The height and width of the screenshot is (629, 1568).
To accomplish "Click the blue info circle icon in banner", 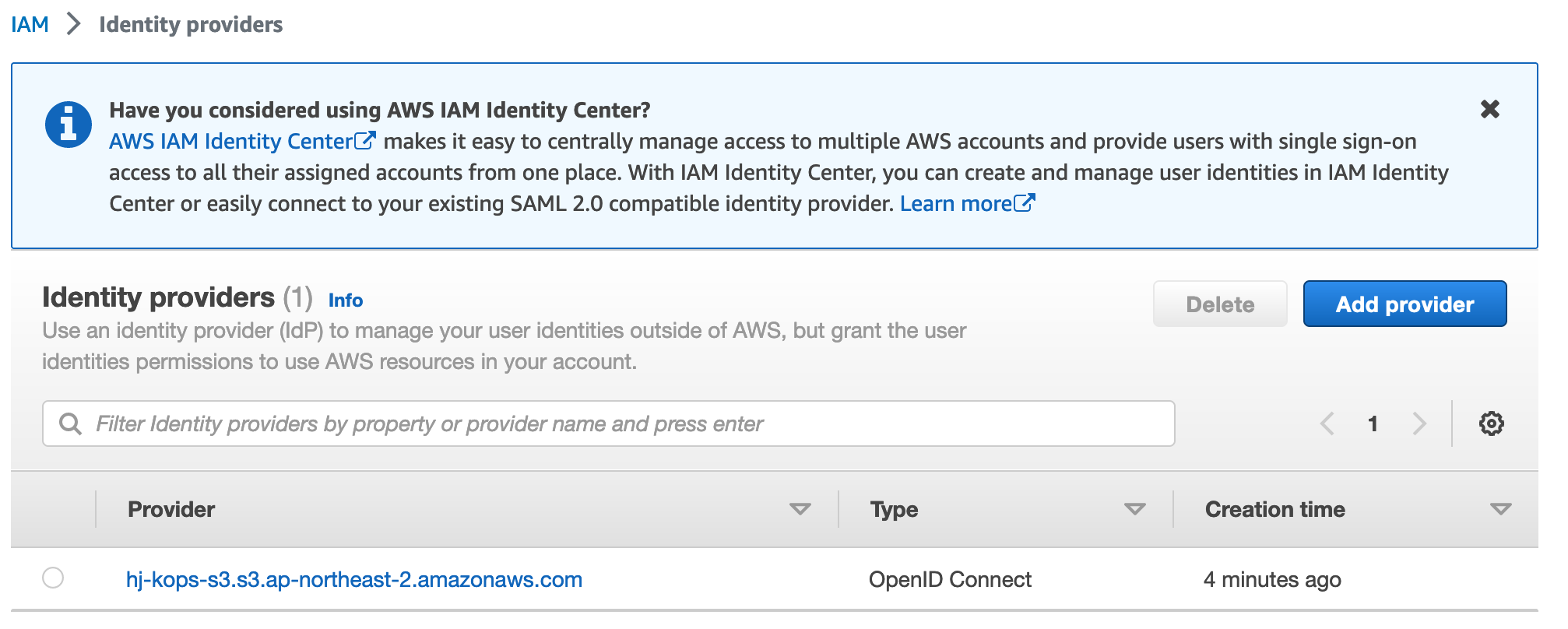I will click(x=69, y=125).
